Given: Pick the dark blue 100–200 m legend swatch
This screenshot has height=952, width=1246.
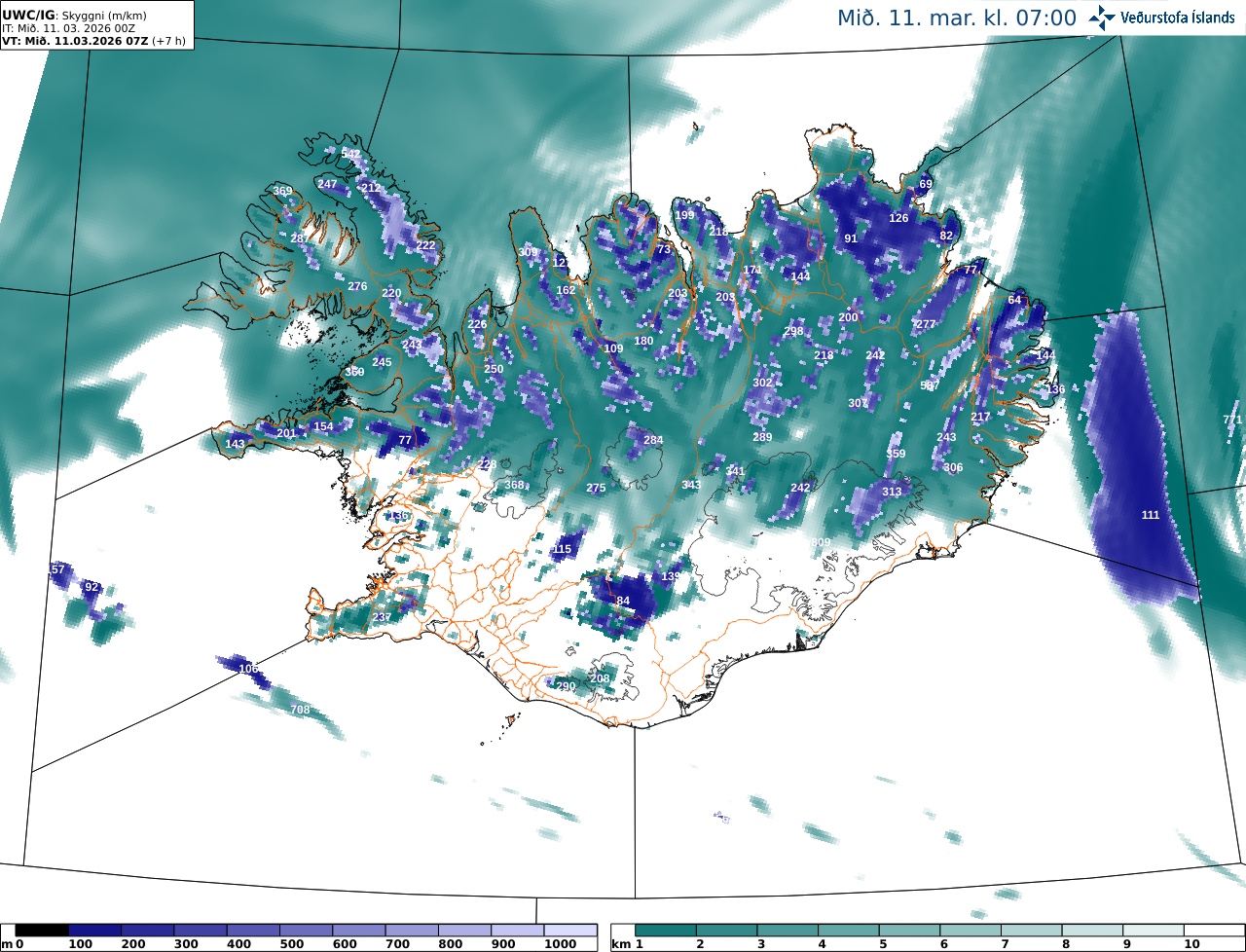Looking at the screenshot, I should pyautogui.click(x=94, y=931).
